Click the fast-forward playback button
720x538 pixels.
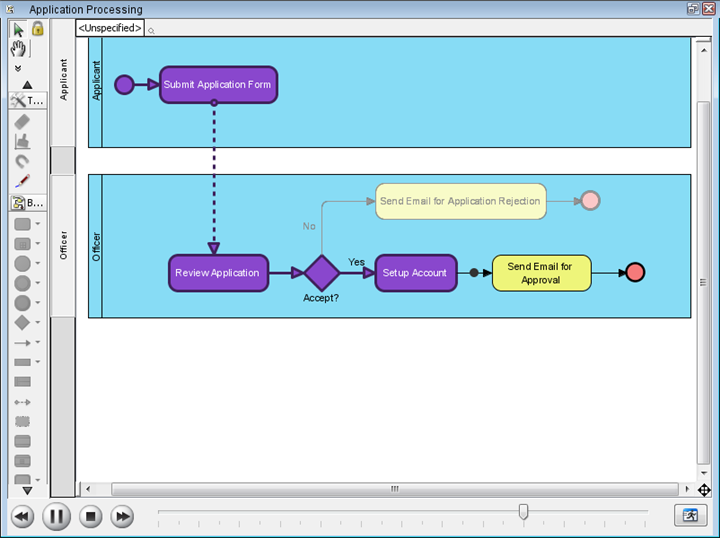[x=122, y=516]
